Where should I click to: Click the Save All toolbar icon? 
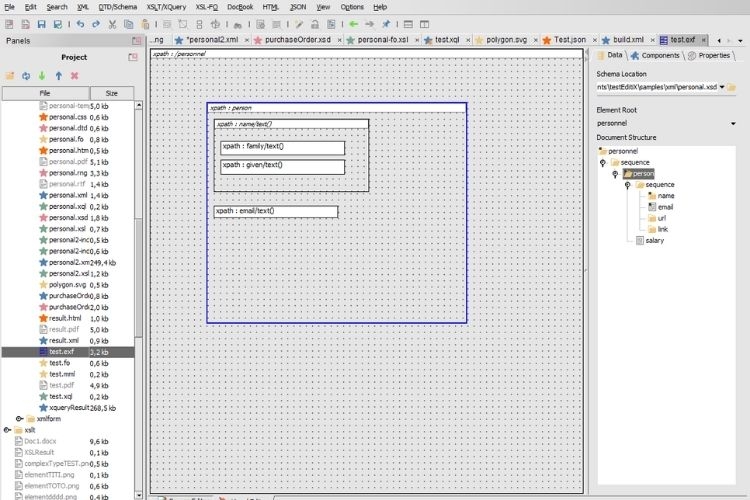[57, 24]
